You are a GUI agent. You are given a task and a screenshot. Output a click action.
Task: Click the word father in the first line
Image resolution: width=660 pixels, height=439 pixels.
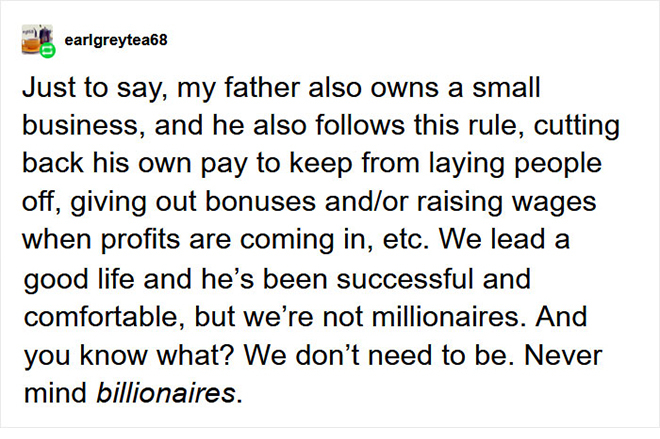(x=262, y=87)
